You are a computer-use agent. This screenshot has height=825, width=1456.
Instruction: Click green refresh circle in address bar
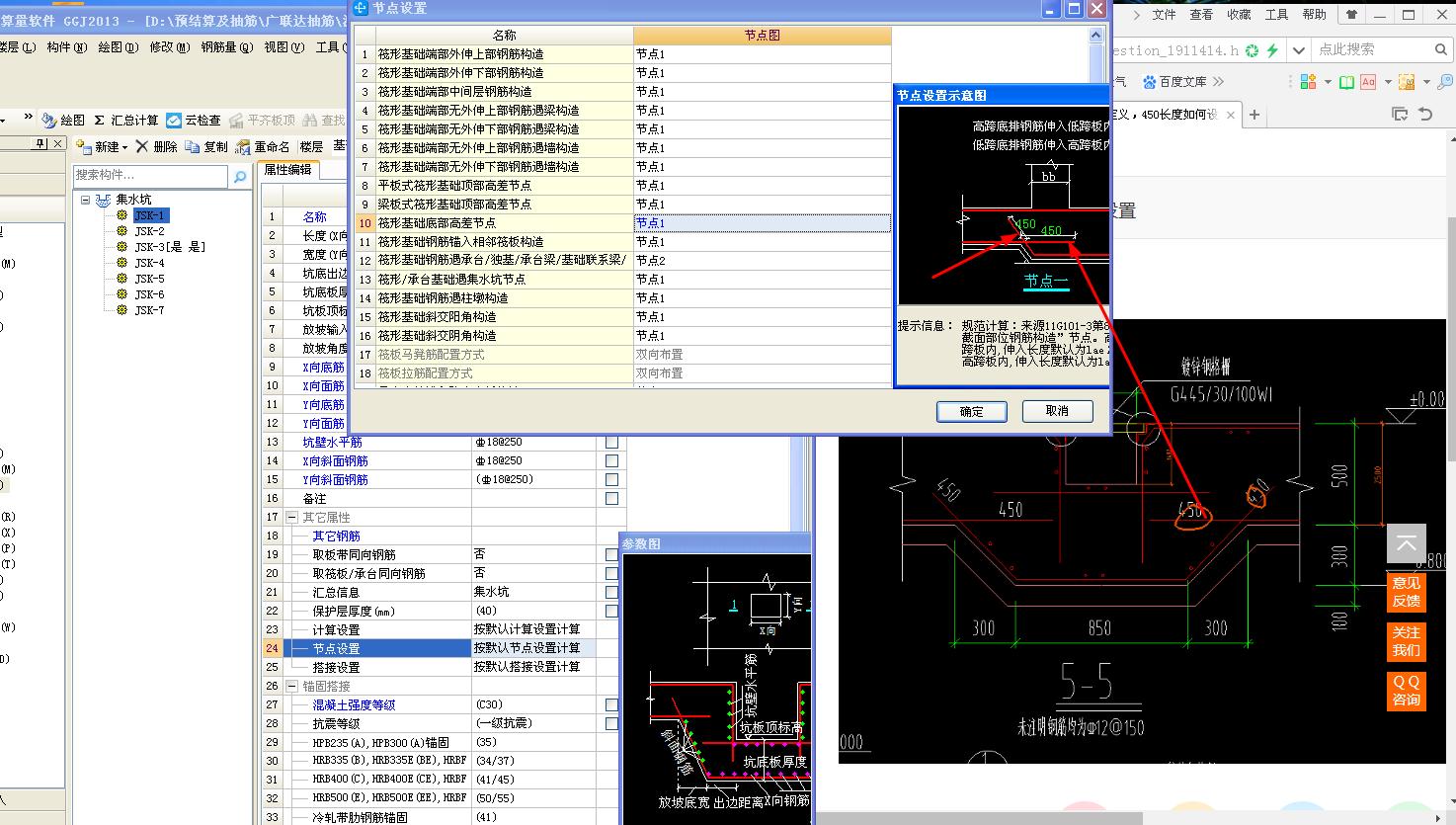tap(1253, 49)
